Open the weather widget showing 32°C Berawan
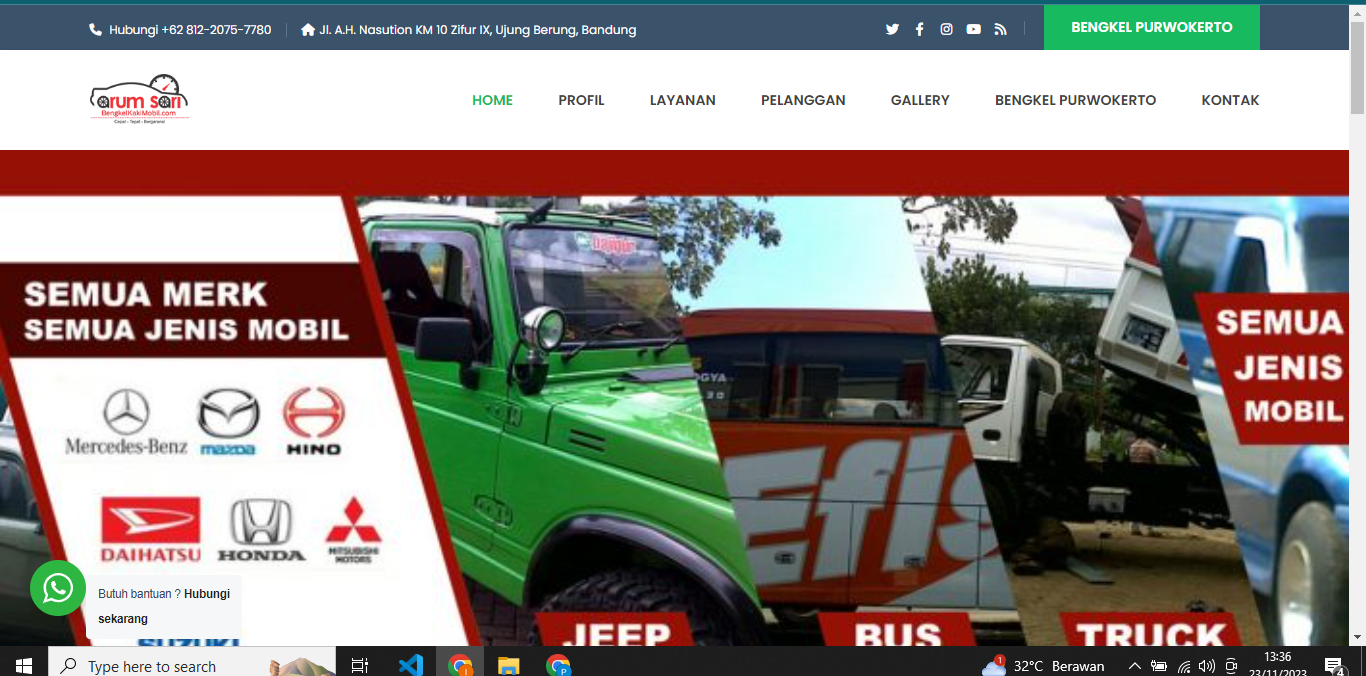 click(x=1043, y=665)
